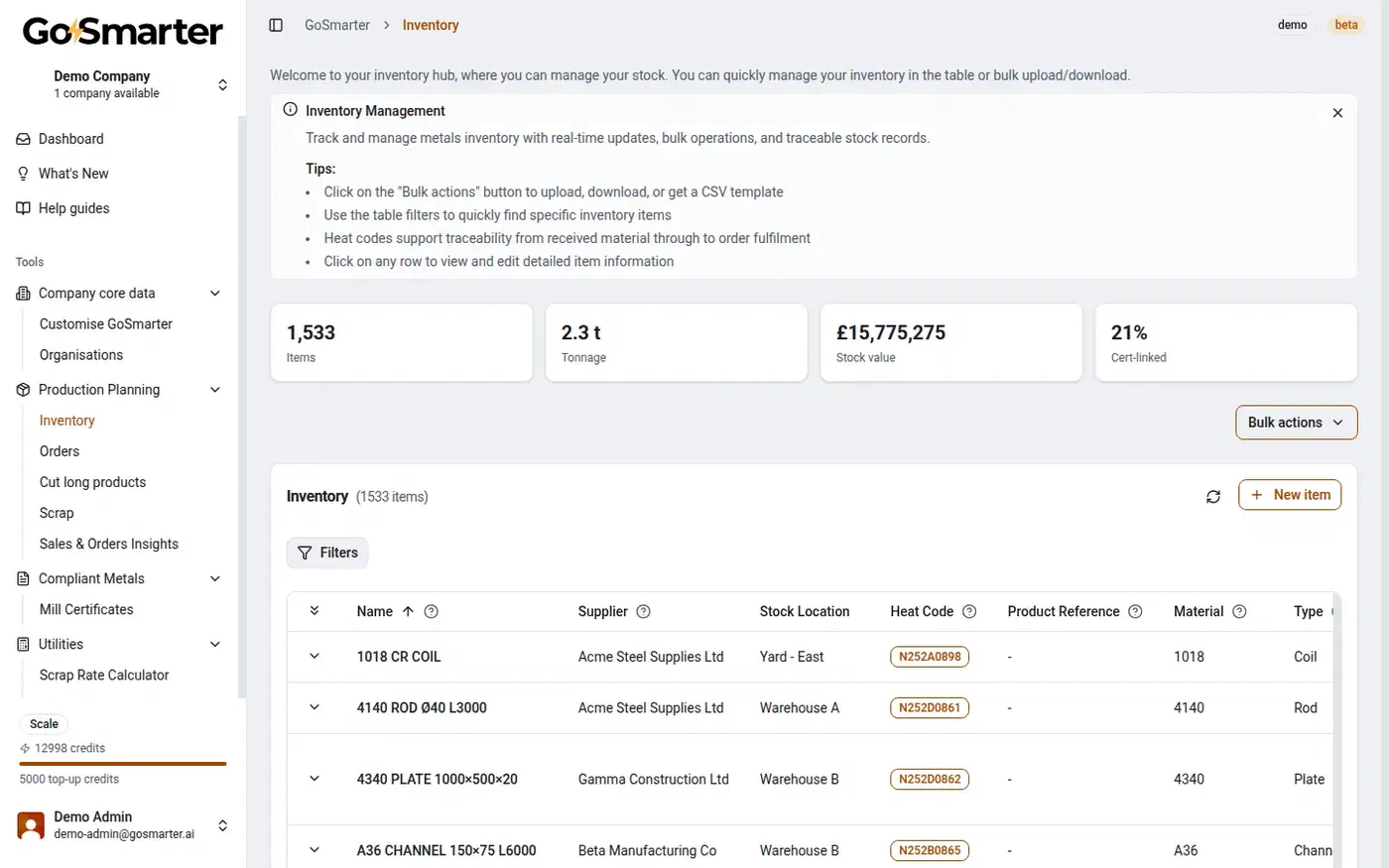Viewport: 1389px width, 868px height.
Task: Click the credits usage progress bar
Action: coord(123,764)
